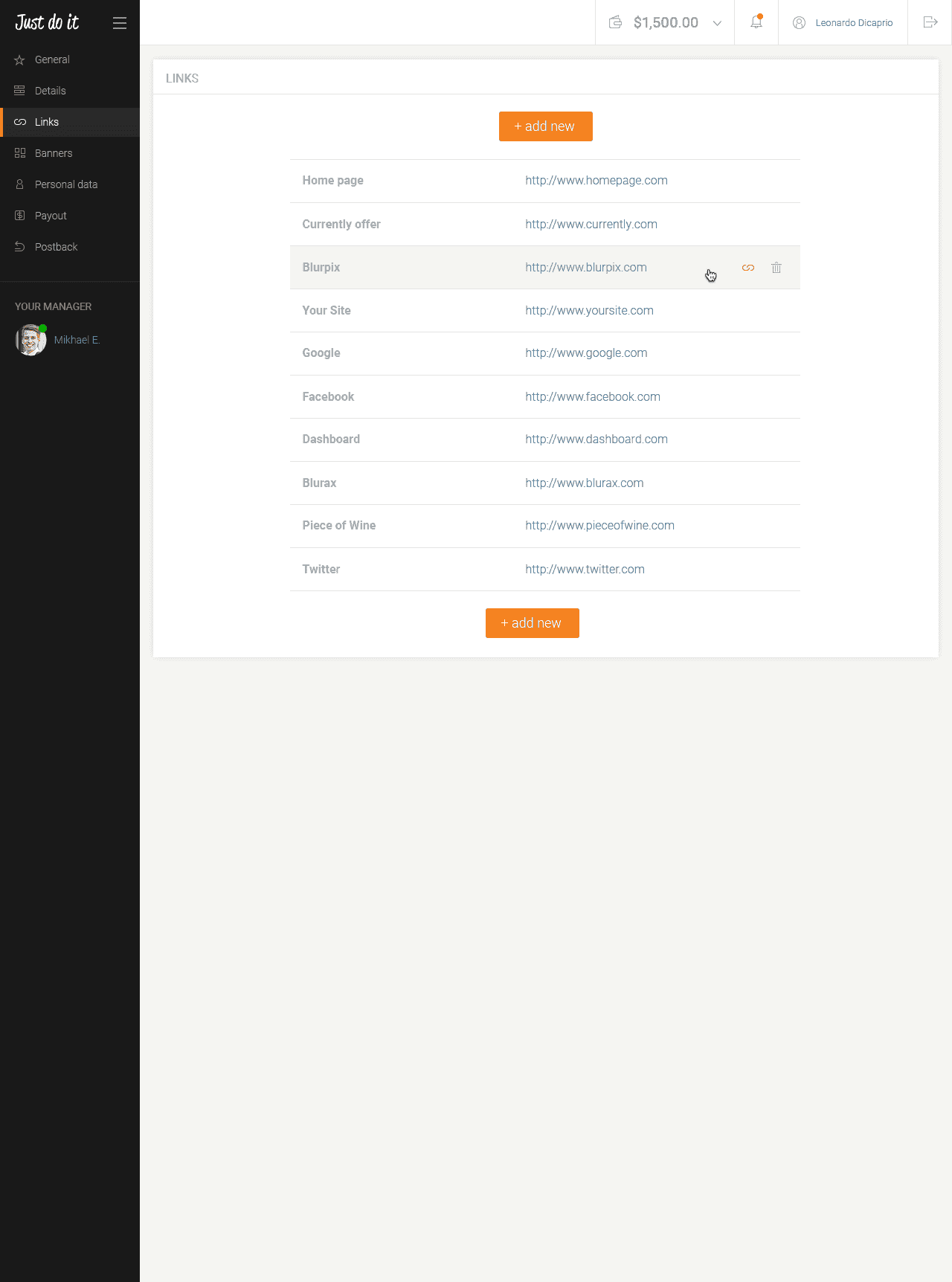Click the logout icon in top bar
The height and width of the screenshot is (1282, 952).
click(930, 22)
